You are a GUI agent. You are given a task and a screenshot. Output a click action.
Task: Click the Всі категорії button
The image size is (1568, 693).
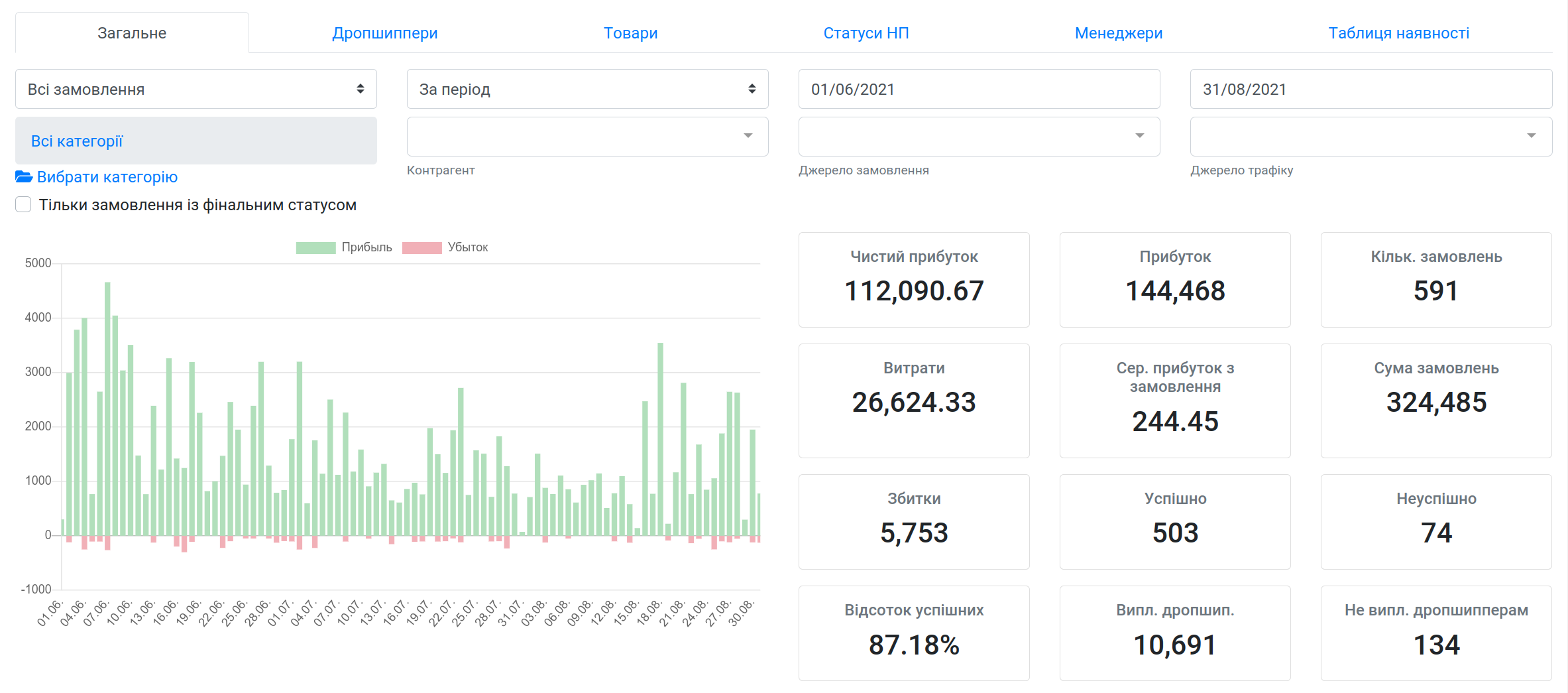tap(196, 141)
